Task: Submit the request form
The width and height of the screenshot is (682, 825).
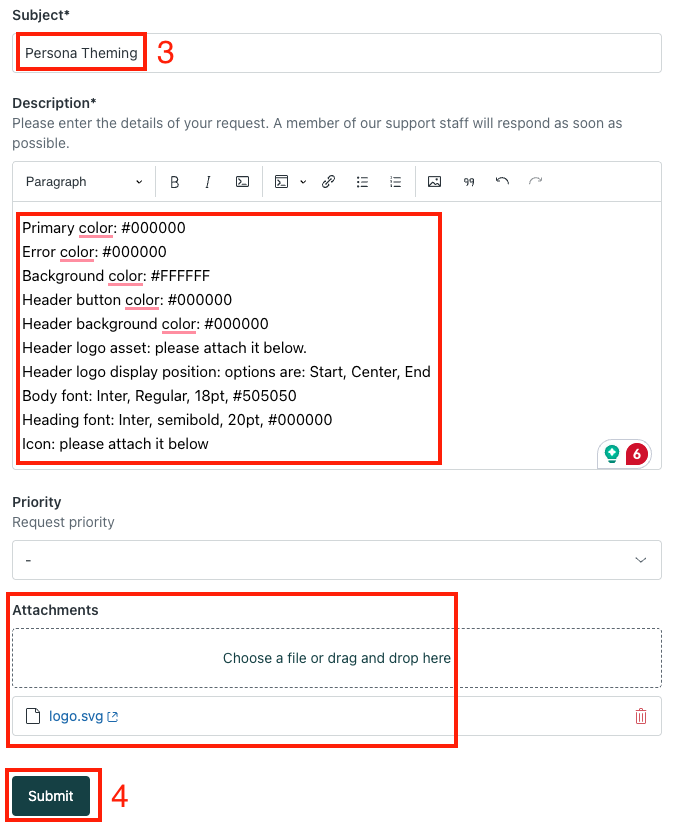Action: pyautogui.click(x=51, y=796)
